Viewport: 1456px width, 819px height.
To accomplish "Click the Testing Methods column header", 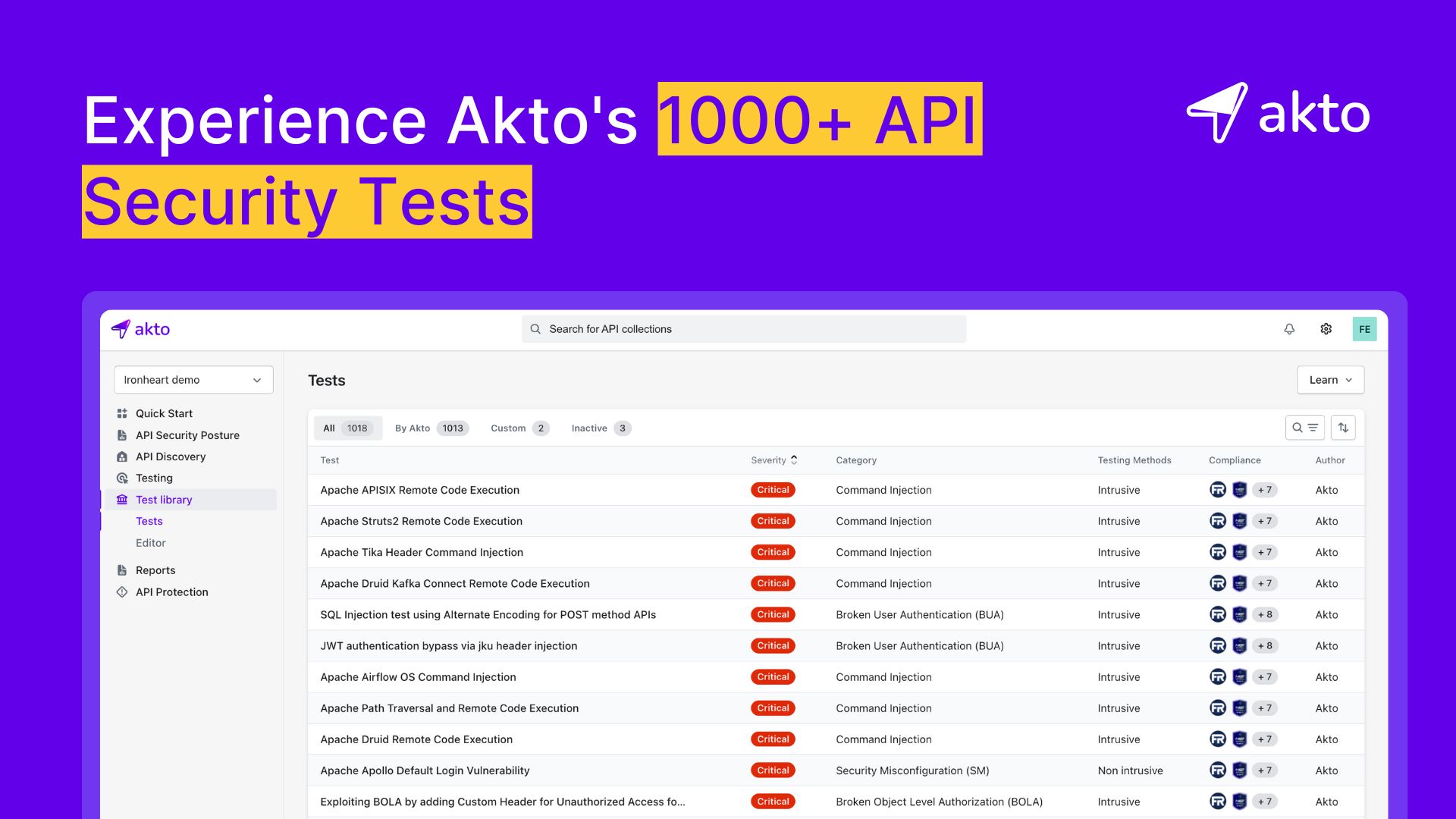I will 1134,460.
